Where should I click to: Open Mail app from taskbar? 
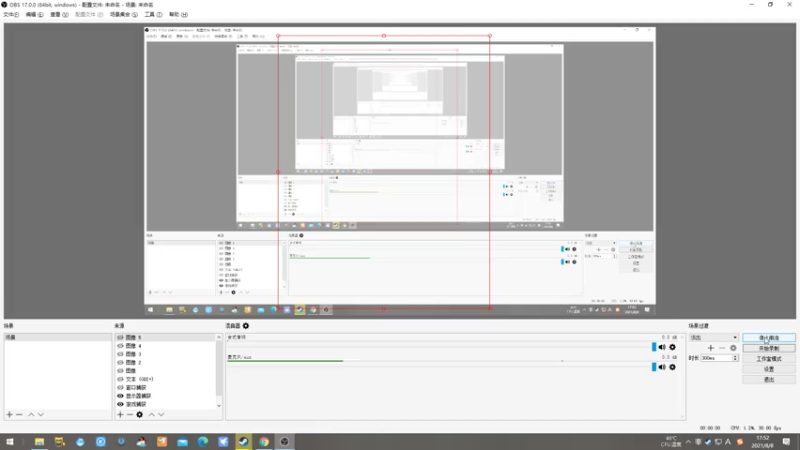tap(182, 442)
